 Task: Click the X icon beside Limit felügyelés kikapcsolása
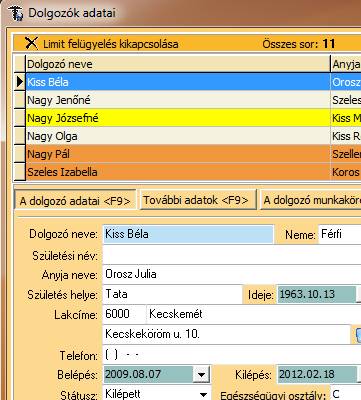(x=31, y=43)
